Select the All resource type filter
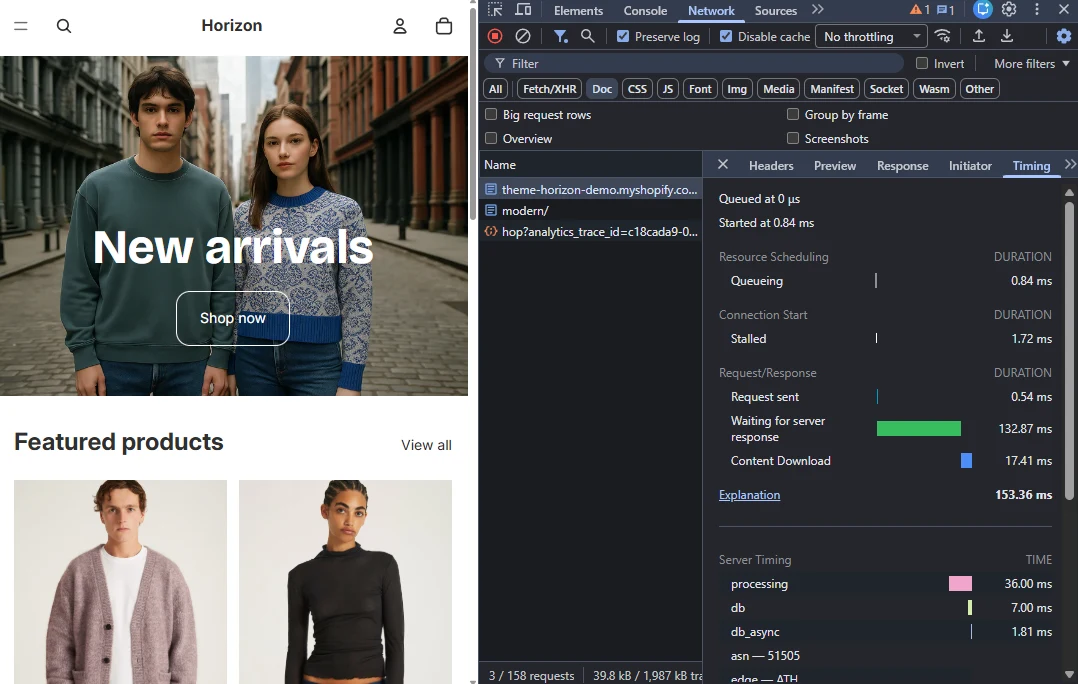The image size is (1078, 684). [496, 89]
